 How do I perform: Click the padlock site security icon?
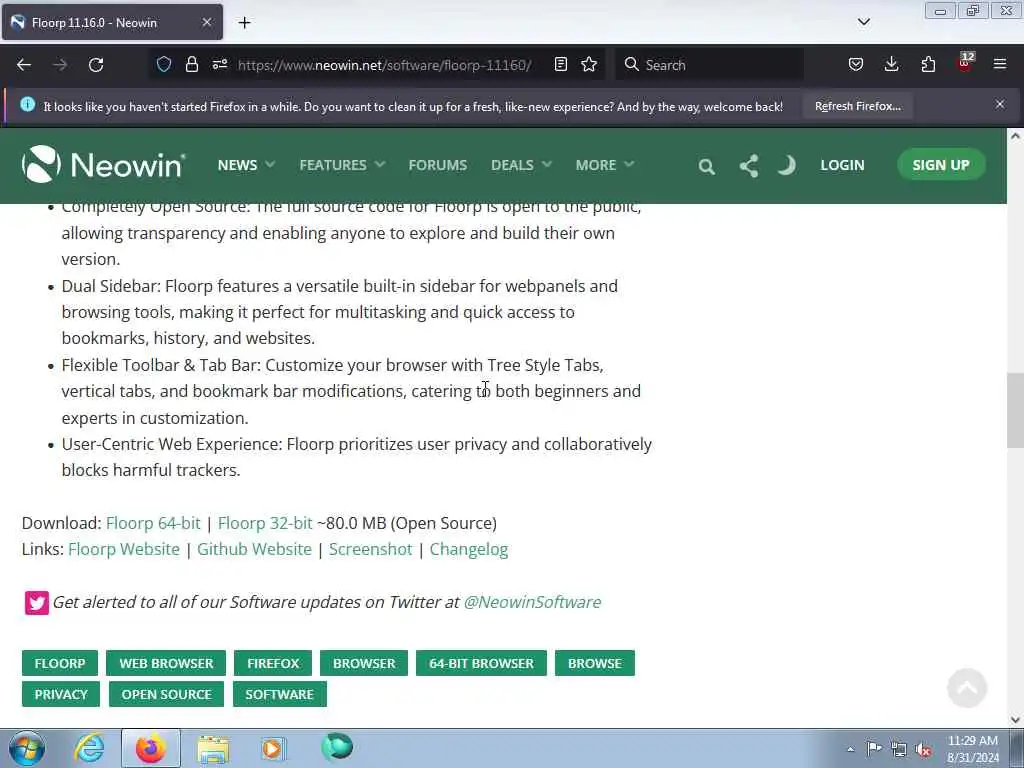click(191, 64)
